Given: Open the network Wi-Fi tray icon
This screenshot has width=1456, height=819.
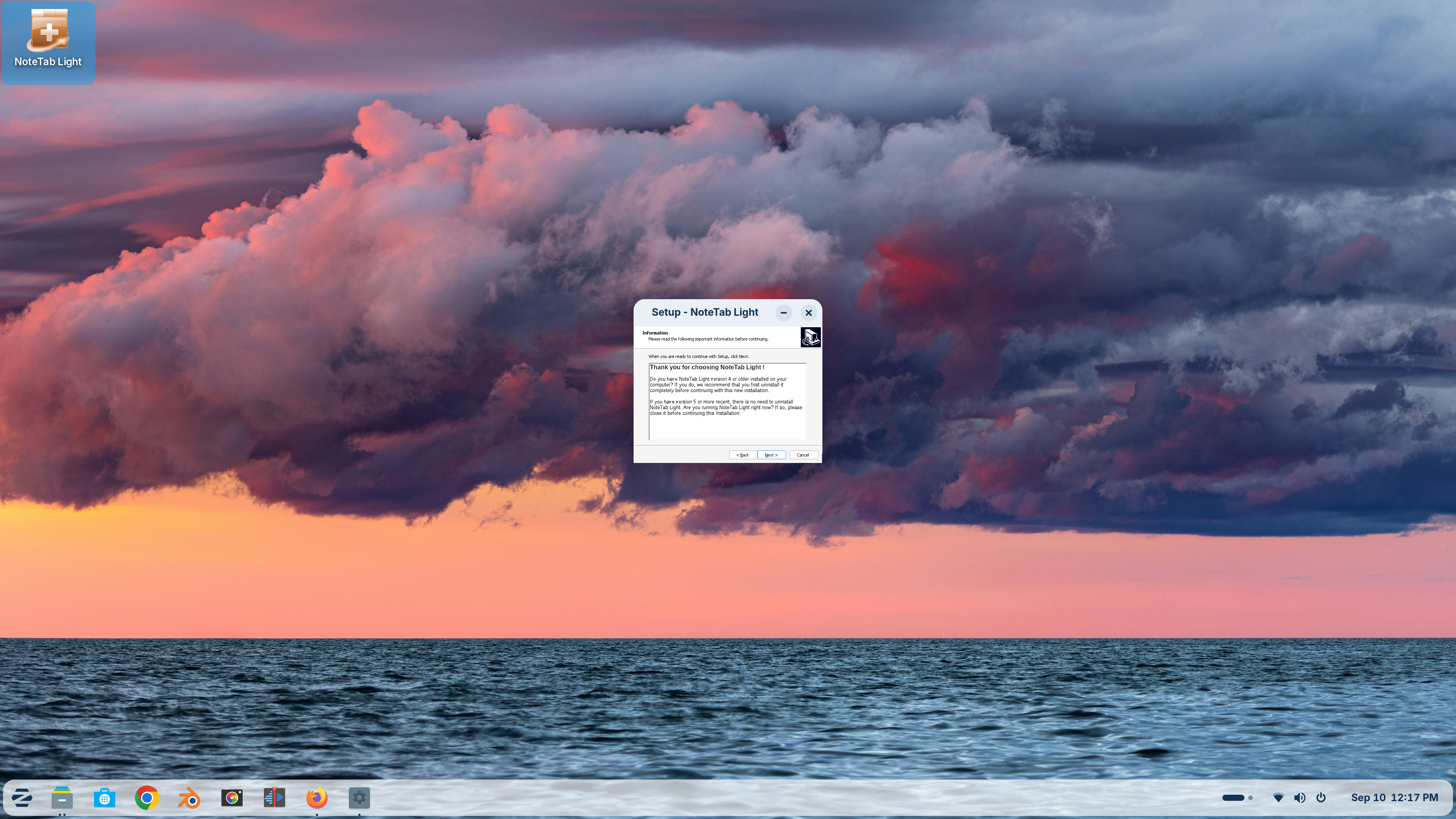Looking at the screenshot, I should click(1278, 798).
